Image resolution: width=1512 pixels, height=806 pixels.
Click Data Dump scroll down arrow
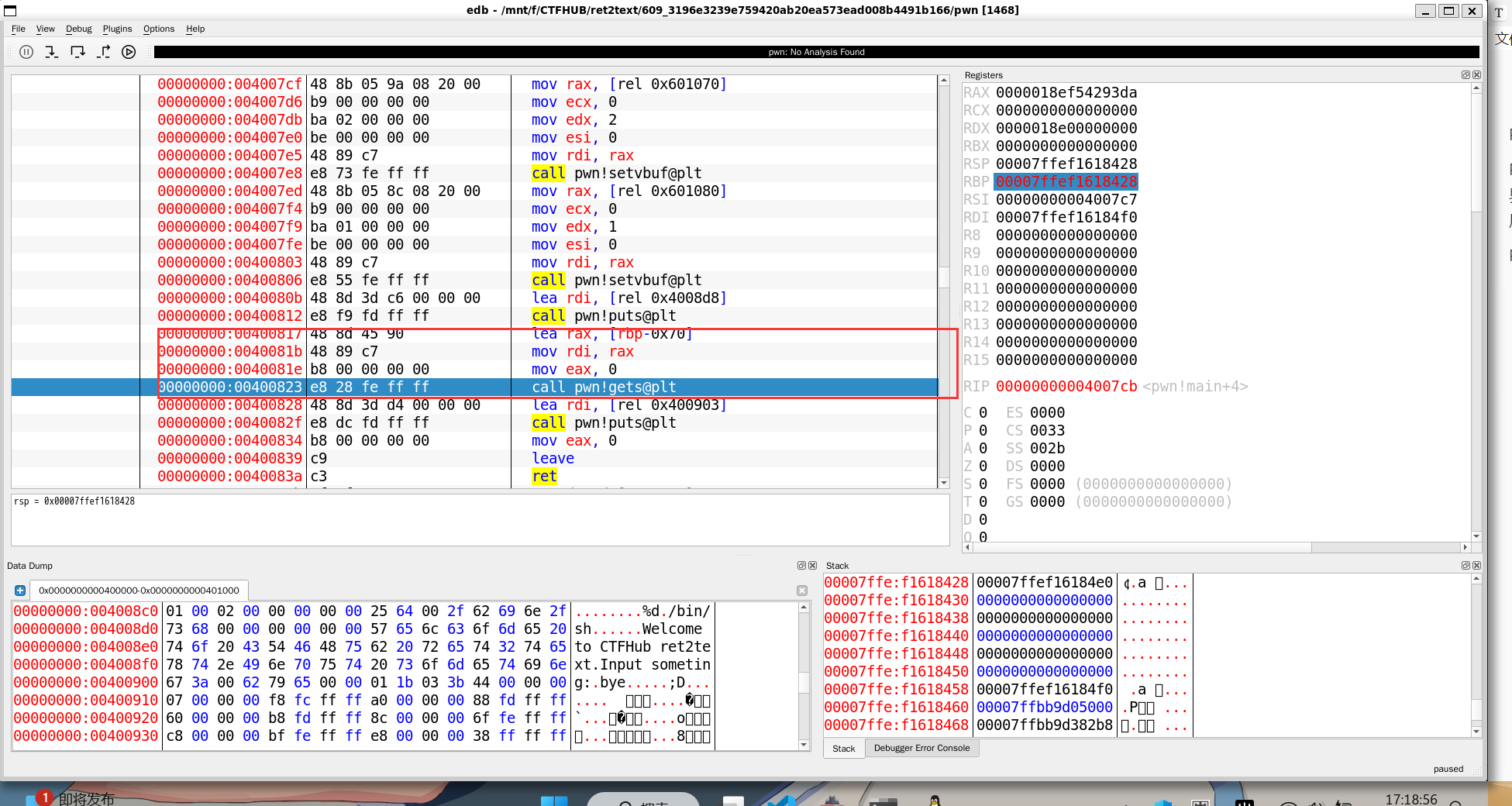[804, 745]
